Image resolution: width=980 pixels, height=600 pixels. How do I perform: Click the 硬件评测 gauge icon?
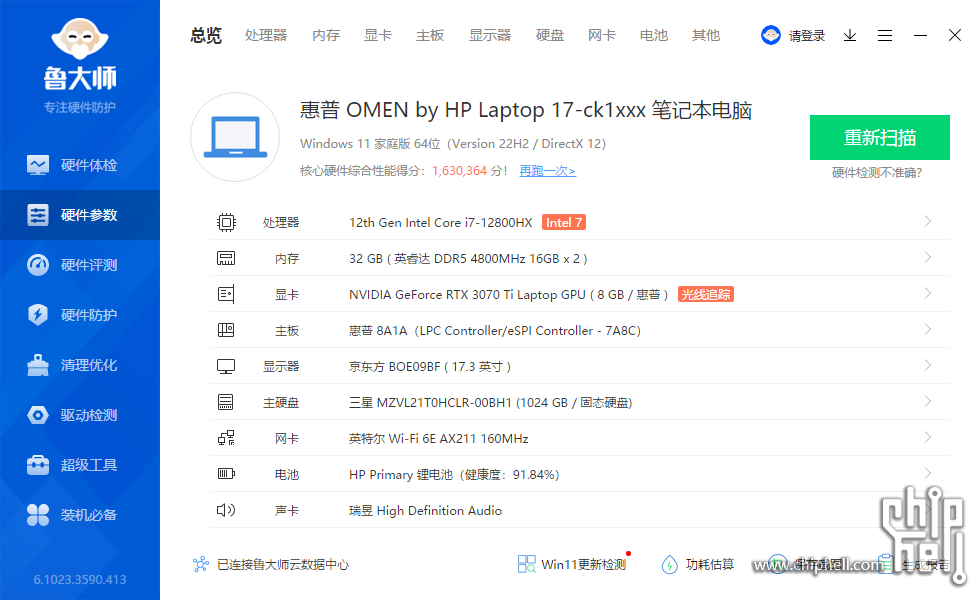click(x=38, y=265)
